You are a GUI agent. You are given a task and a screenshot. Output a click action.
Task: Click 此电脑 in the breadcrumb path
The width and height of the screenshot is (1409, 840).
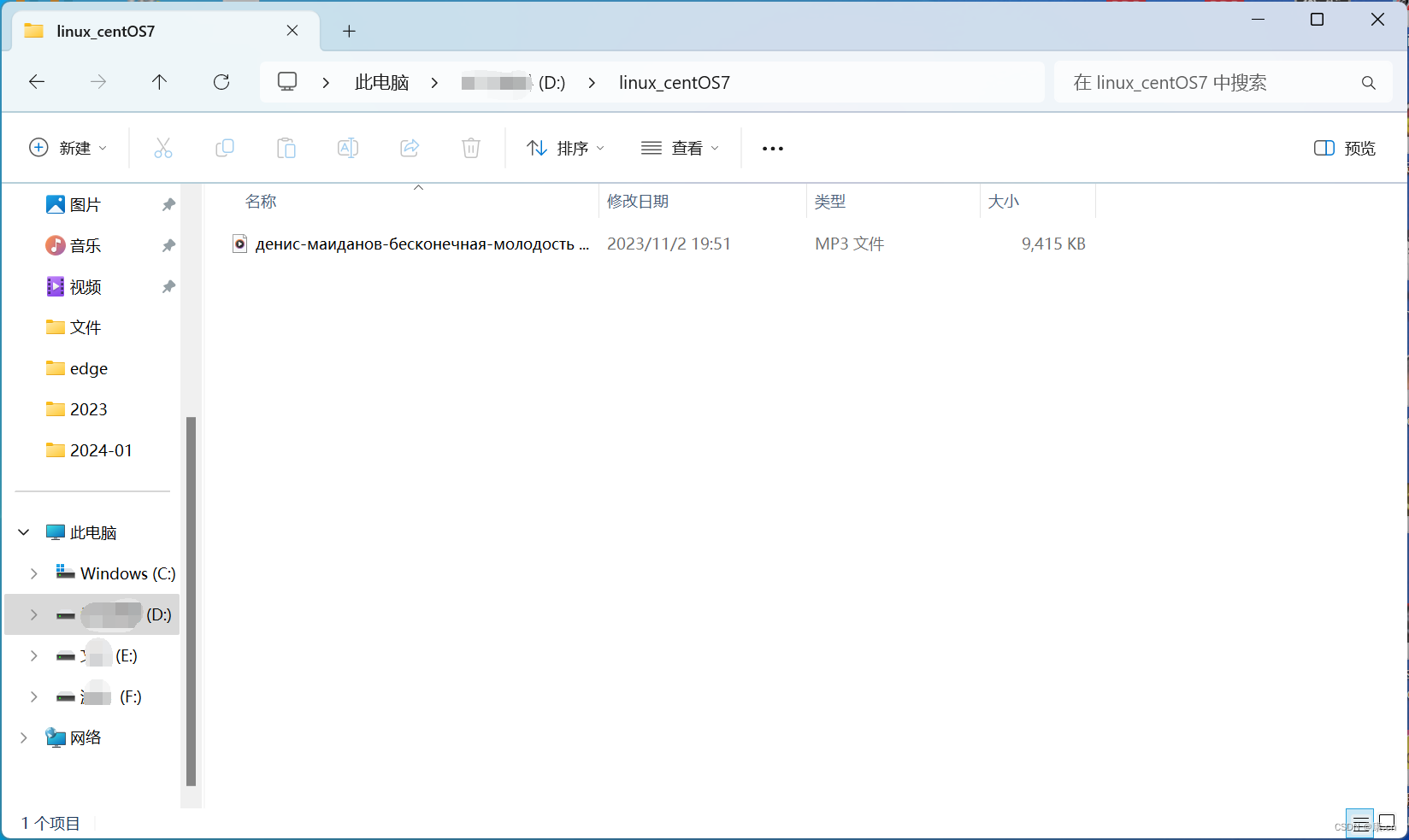tap(381, 82)
